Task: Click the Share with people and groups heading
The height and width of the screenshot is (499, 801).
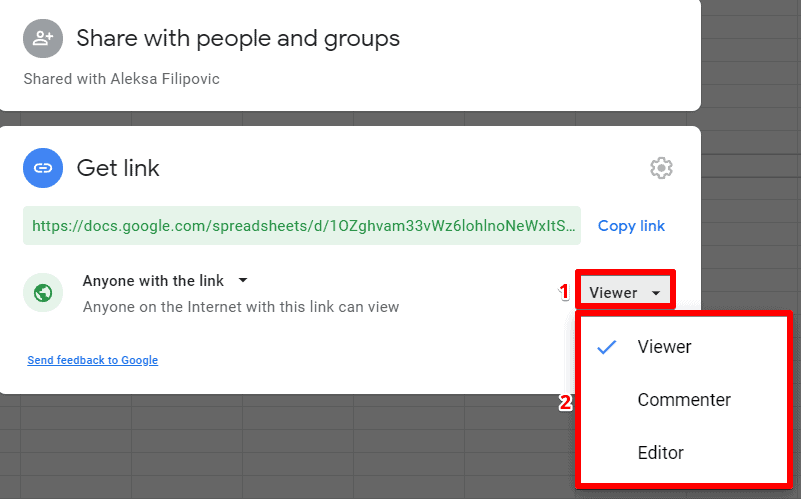Action: click(238, 39)
